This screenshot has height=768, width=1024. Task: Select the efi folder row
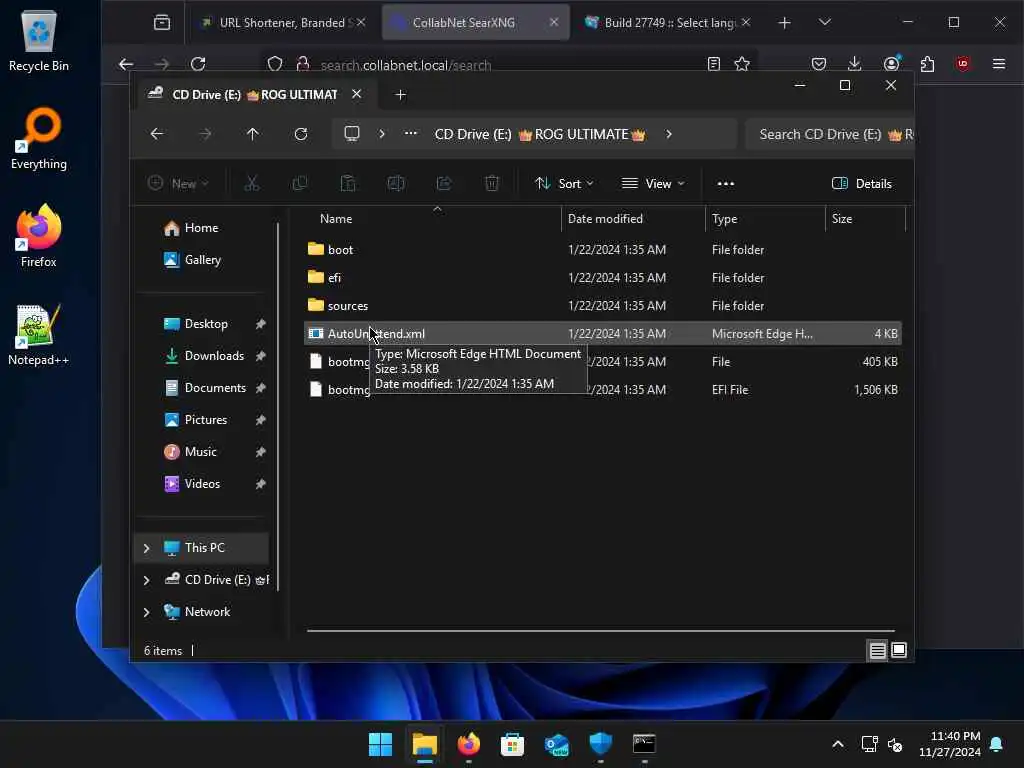click(603, 278)
